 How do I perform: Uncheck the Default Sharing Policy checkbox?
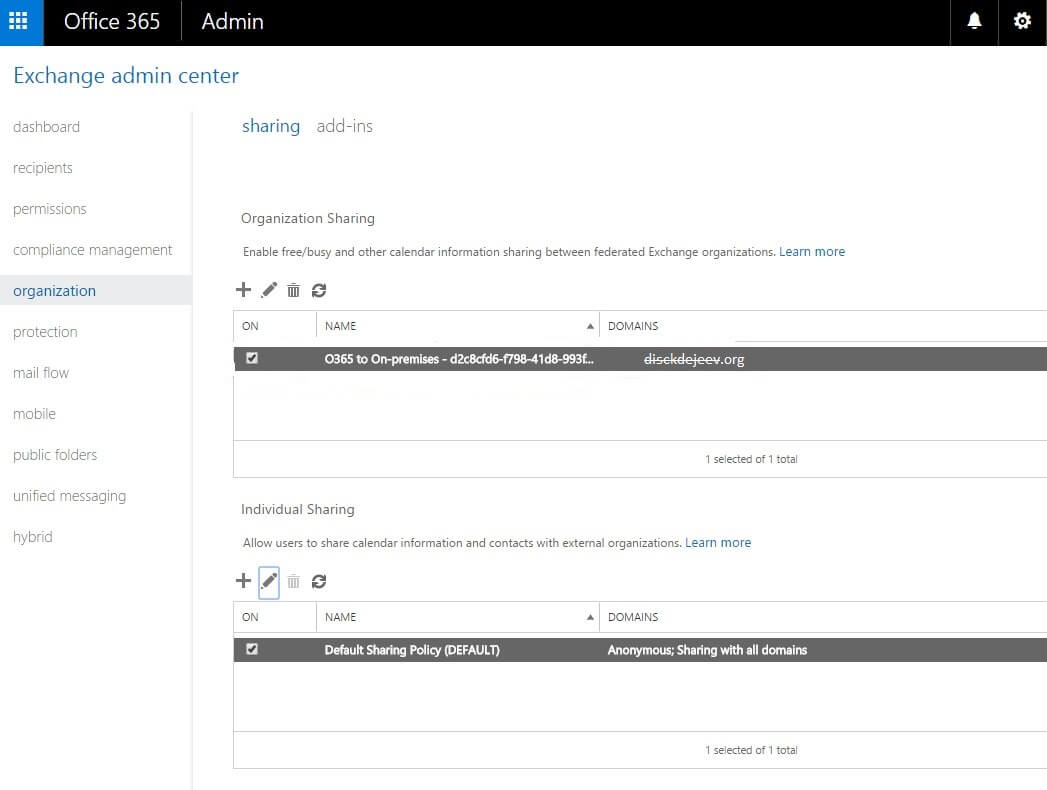252,649
